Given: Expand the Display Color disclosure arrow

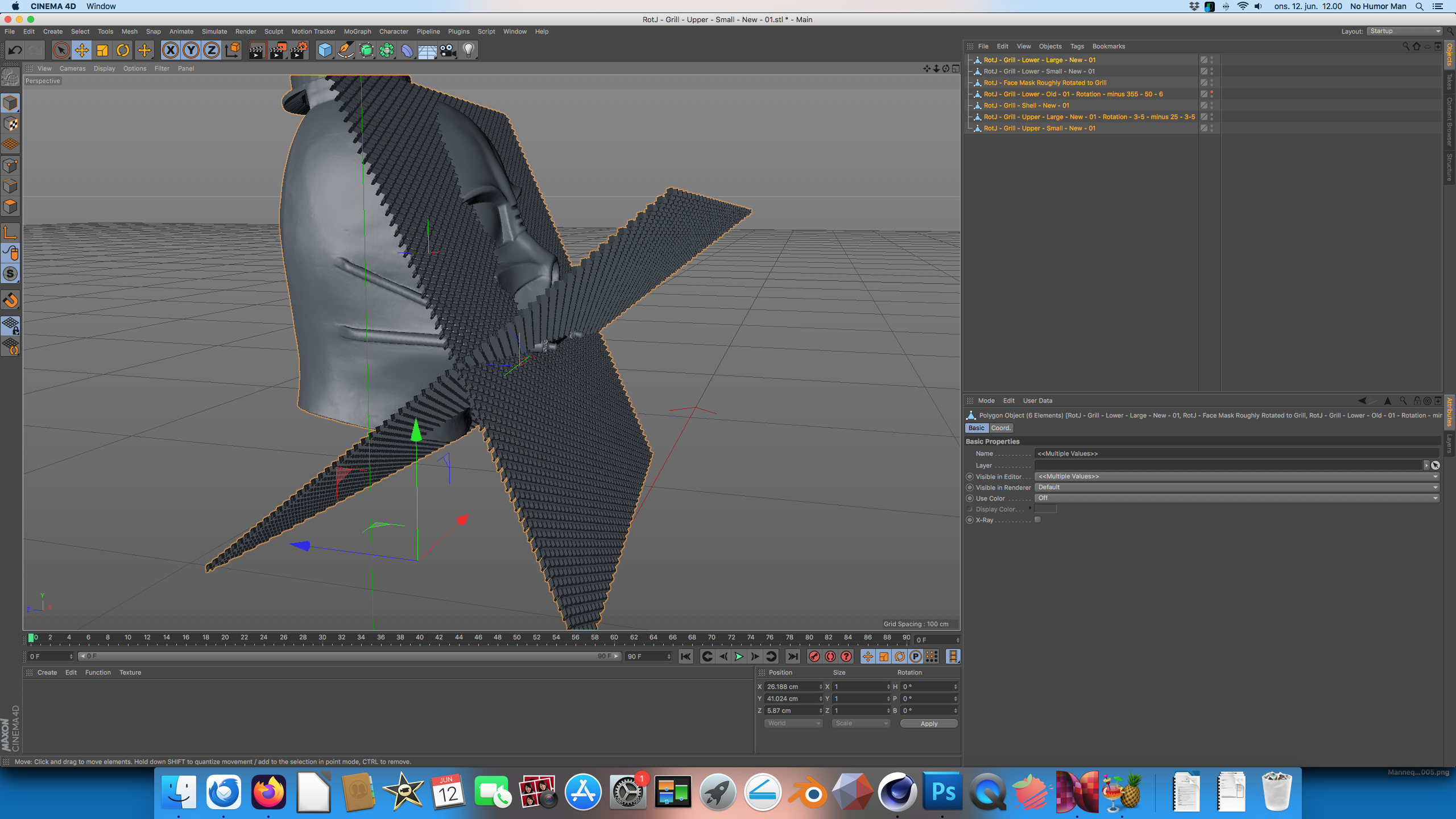Looking at the screenshot, I should tap(1030, 508).
